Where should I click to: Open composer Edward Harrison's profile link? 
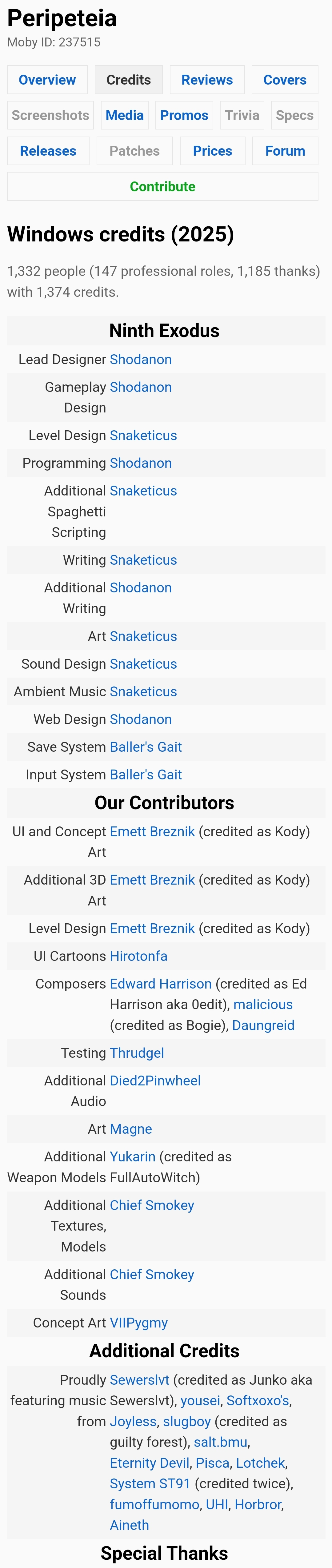161,984
